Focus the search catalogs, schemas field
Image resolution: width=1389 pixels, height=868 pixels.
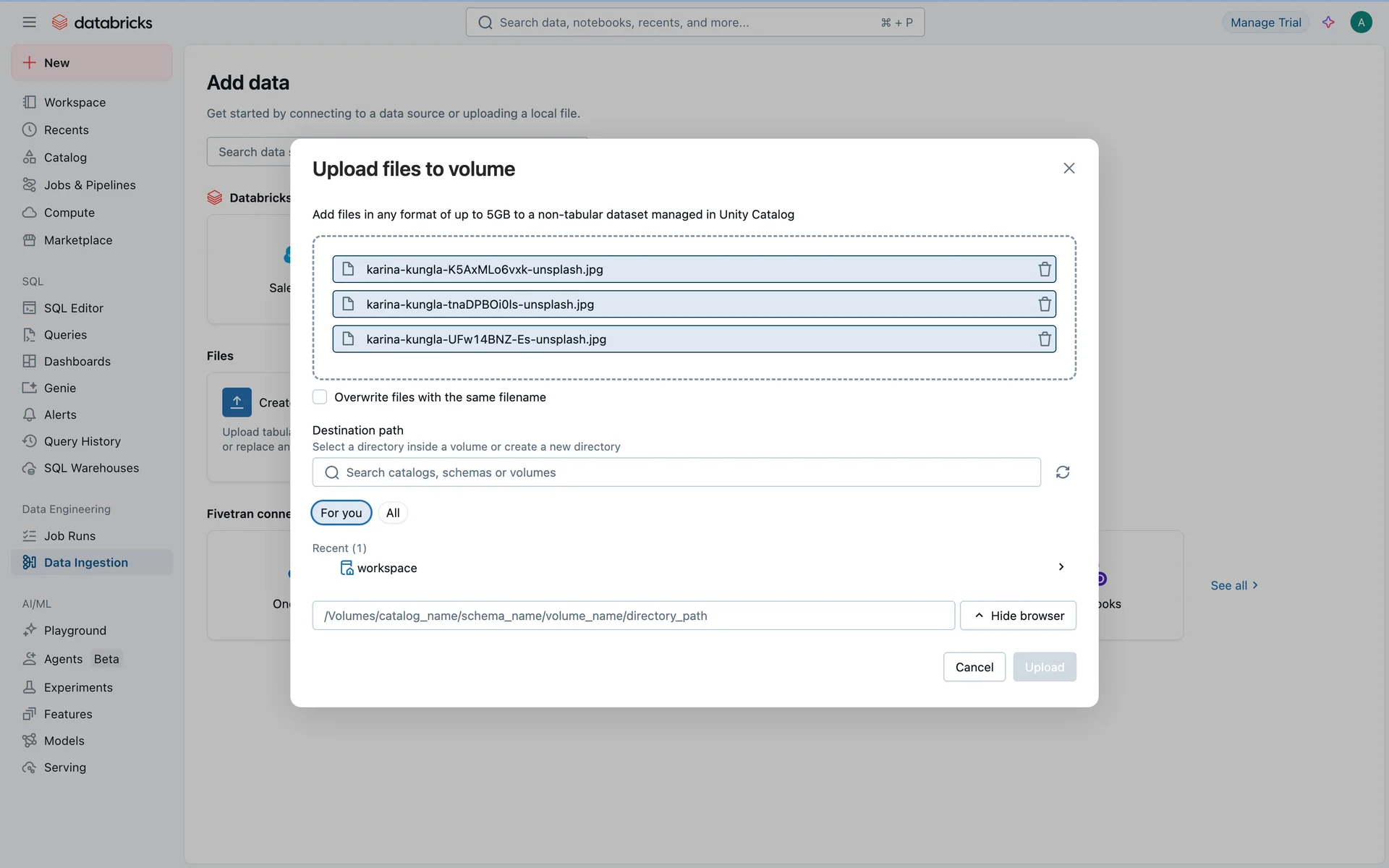[676, 472]
